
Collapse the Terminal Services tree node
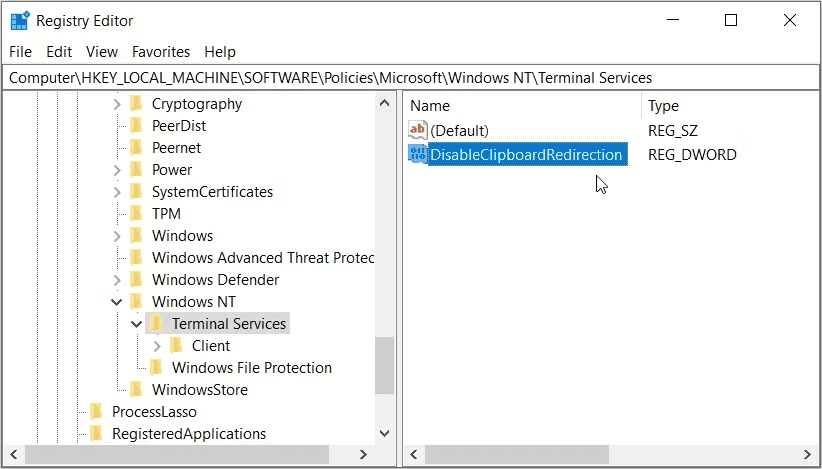137,324
